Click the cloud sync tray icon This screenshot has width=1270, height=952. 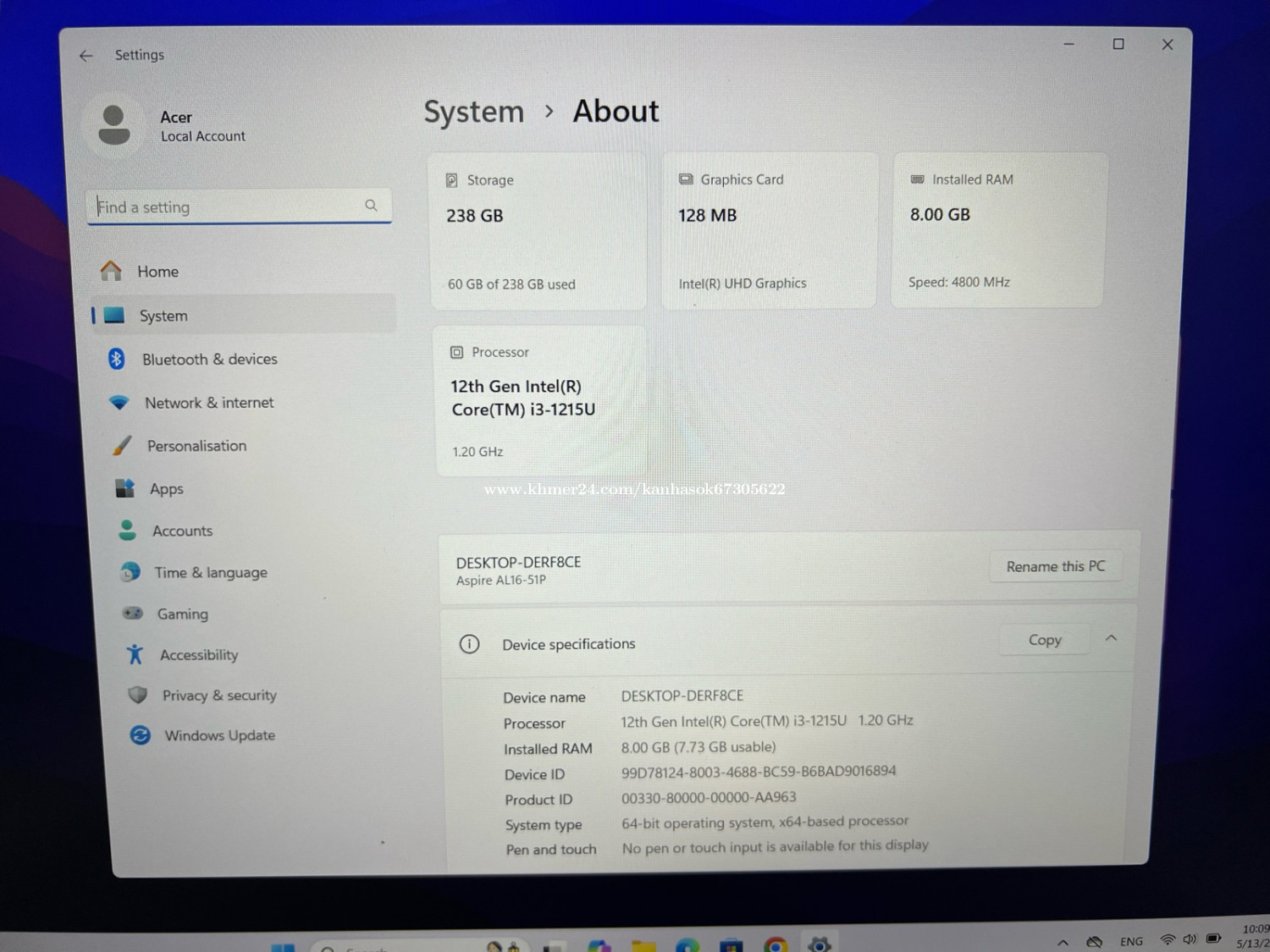click(x=1095, y=942)
